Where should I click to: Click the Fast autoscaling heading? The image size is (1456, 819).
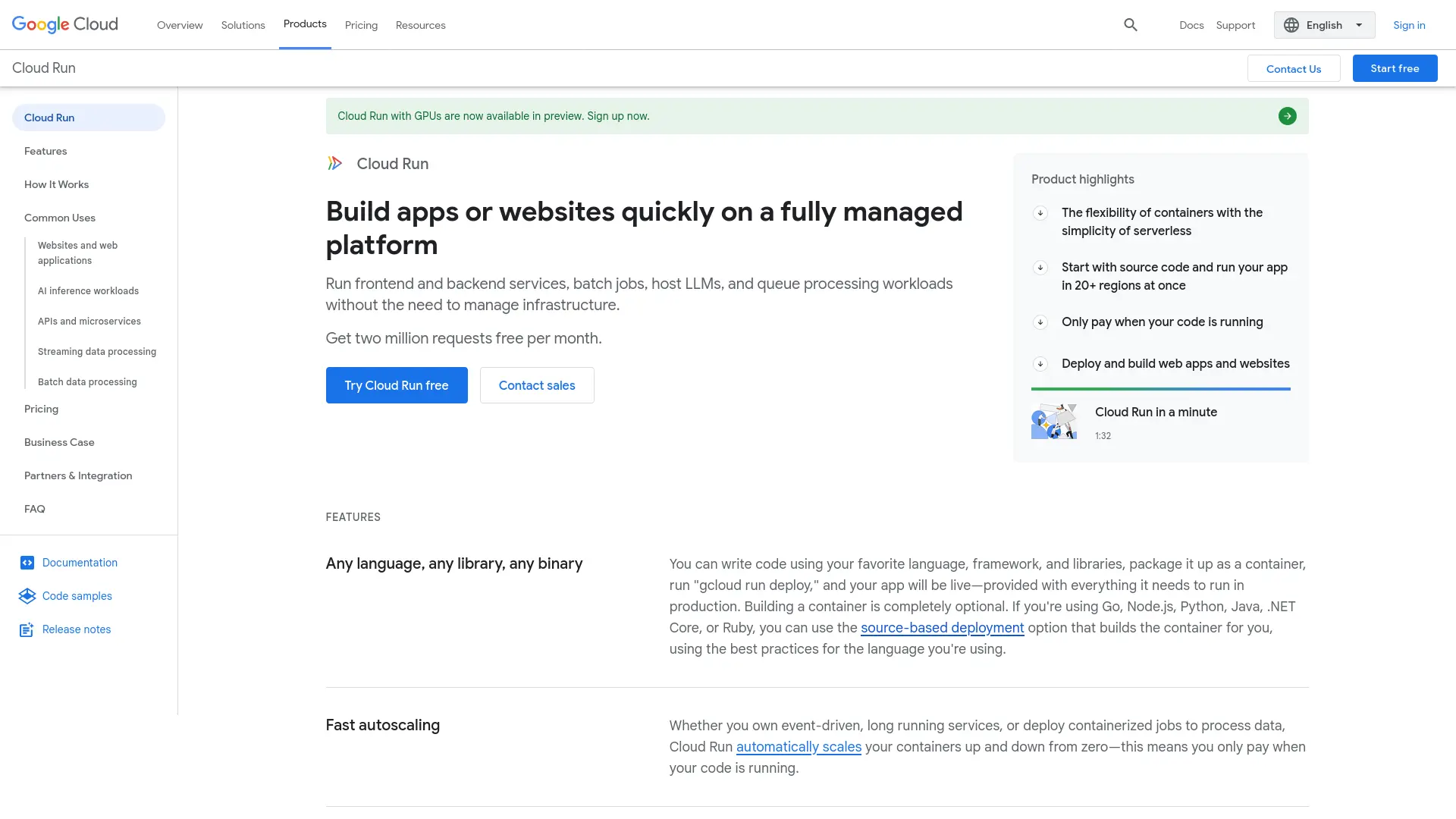tap(383, 725)
